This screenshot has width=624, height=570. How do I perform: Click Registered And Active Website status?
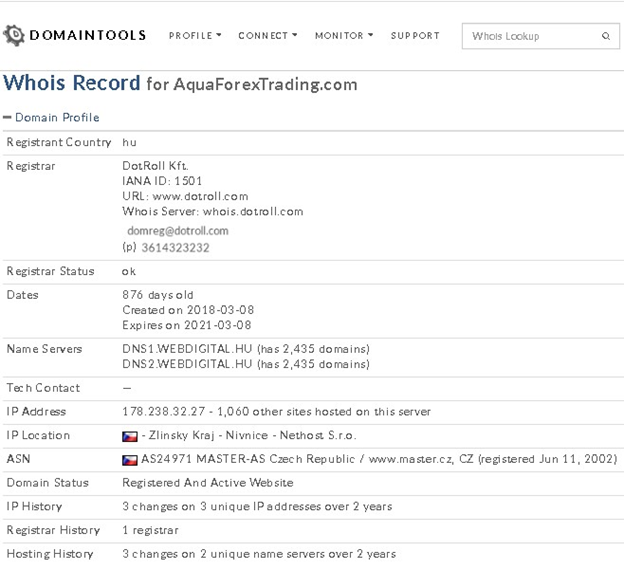(208, 483)
